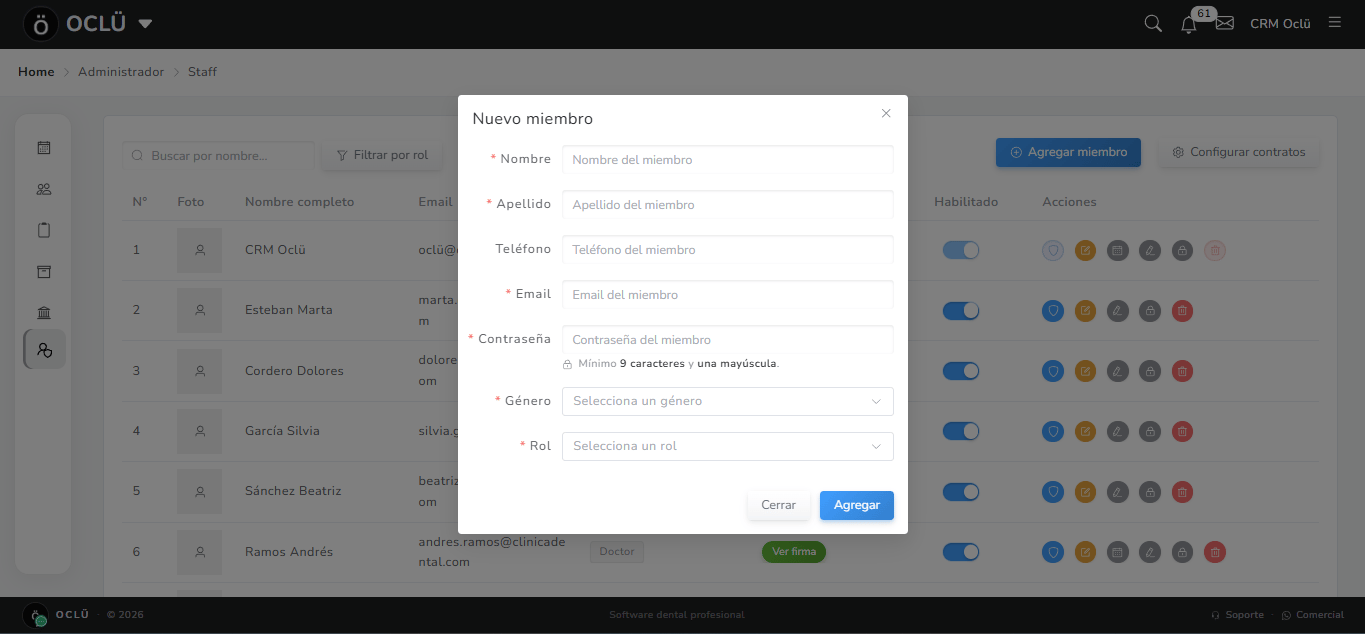Open the Selecciona un género dropdown
The width and height of the screenshot is (1365, 634).
coord(728,401)
